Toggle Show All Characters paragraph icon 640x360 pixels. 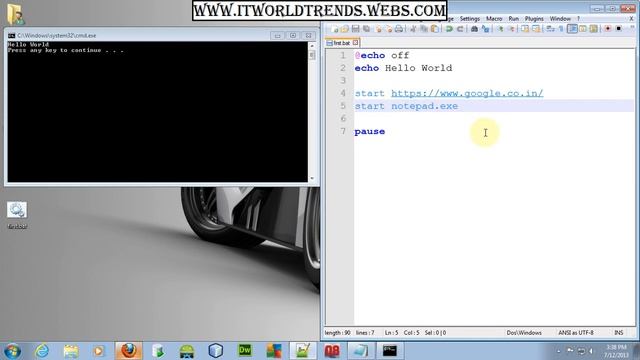click(x=561, y=29)
